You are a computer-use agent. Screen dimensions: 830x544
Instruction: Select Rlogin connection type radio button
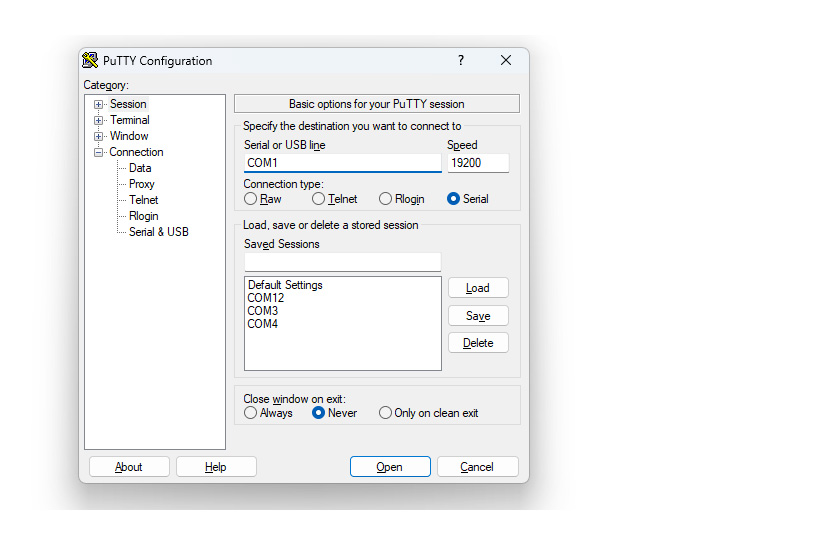(x=402, y=199)
